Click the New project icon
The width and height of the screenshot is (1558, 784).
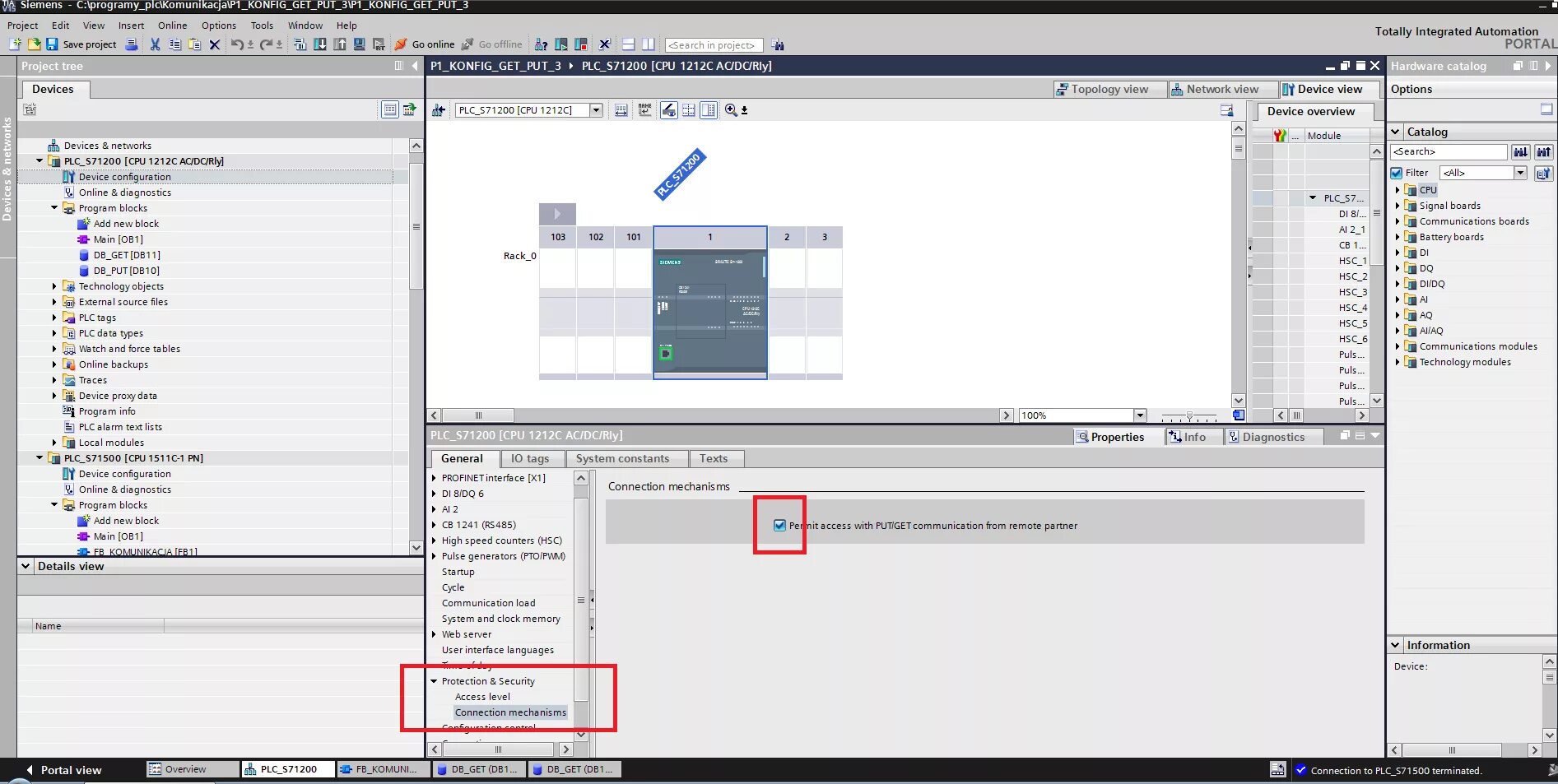15,44
